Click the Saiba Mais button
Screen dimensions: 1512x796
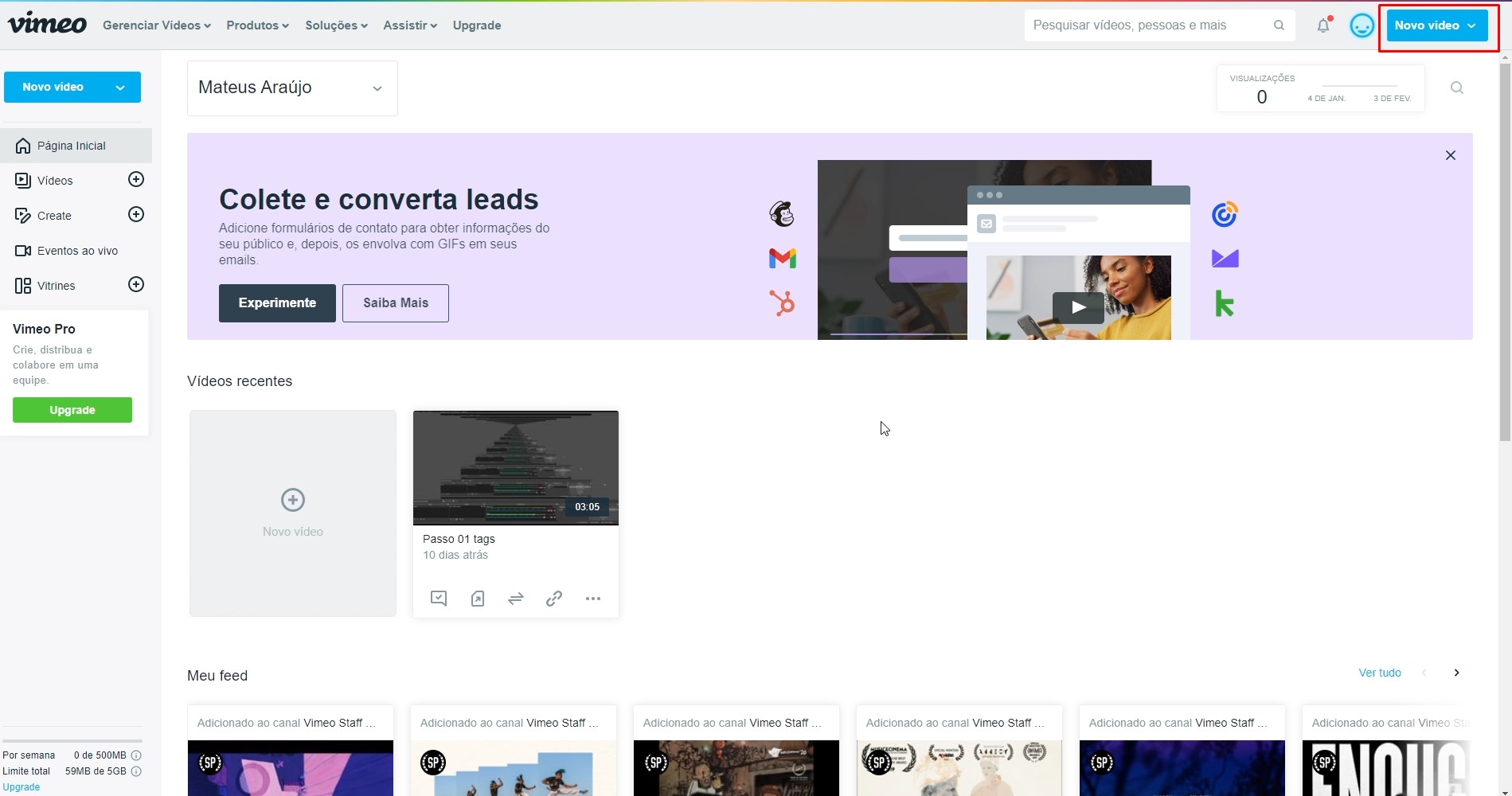coord(396,303)
